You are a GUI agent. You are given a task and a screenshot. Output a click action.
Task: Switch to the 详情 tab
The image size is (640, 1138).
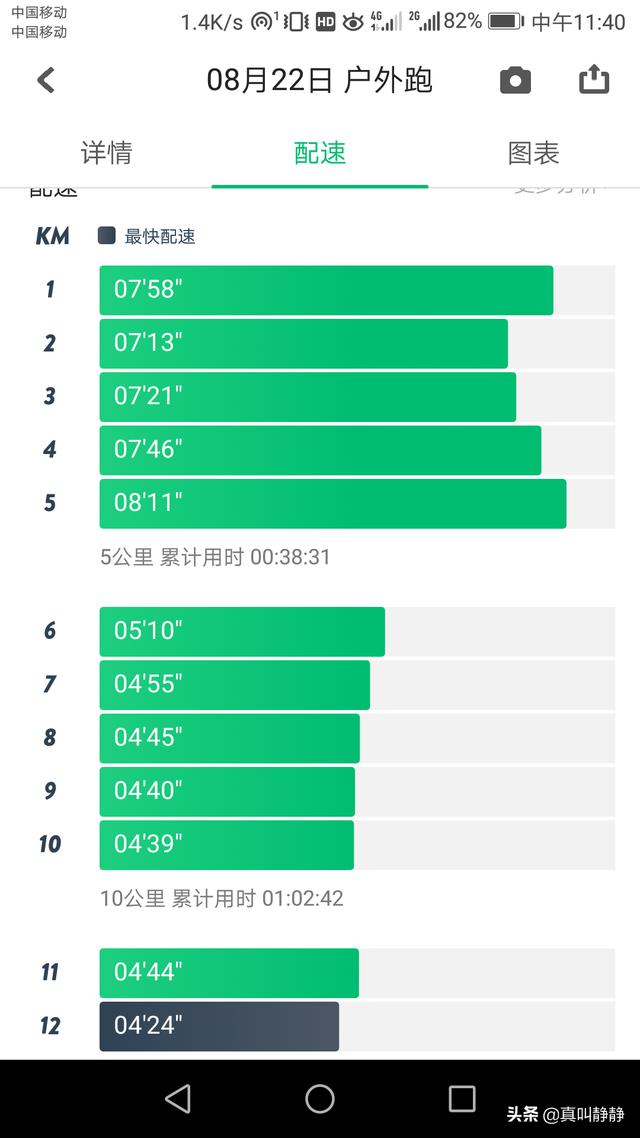pos(107,153)
